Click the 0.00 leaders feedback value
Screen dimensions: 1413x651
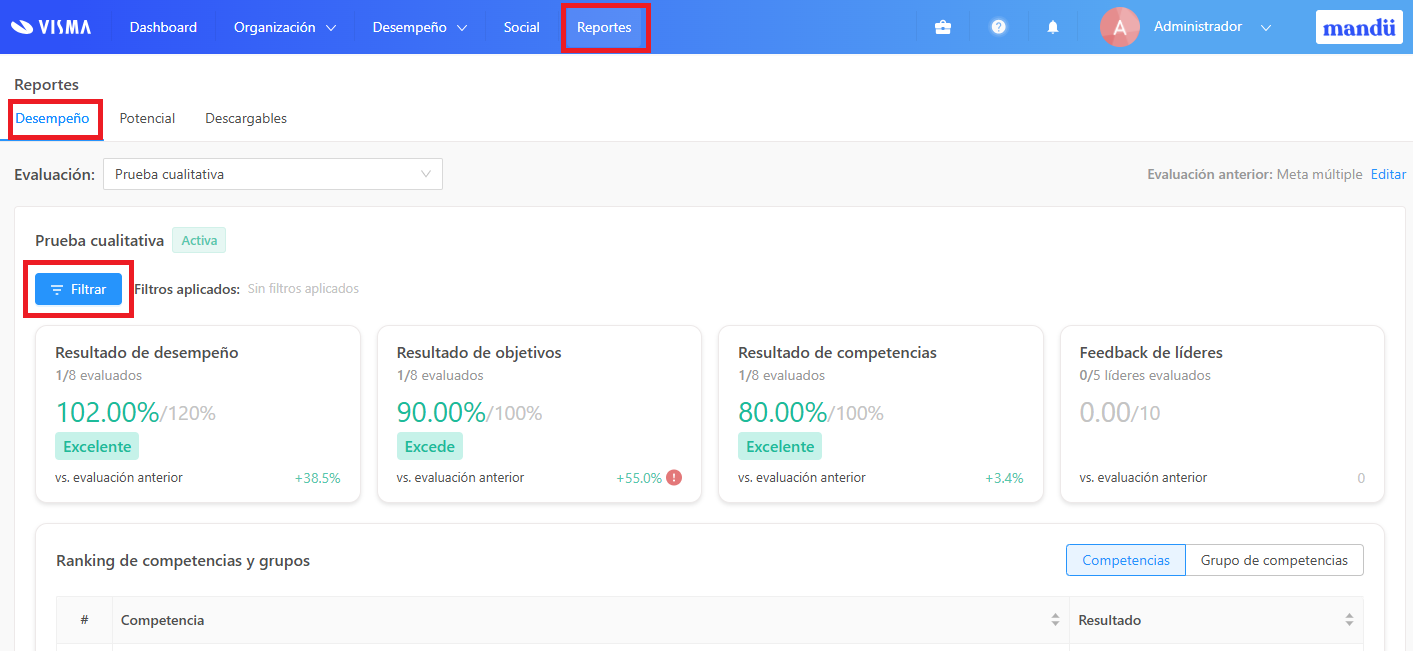tap(1105, 412)
